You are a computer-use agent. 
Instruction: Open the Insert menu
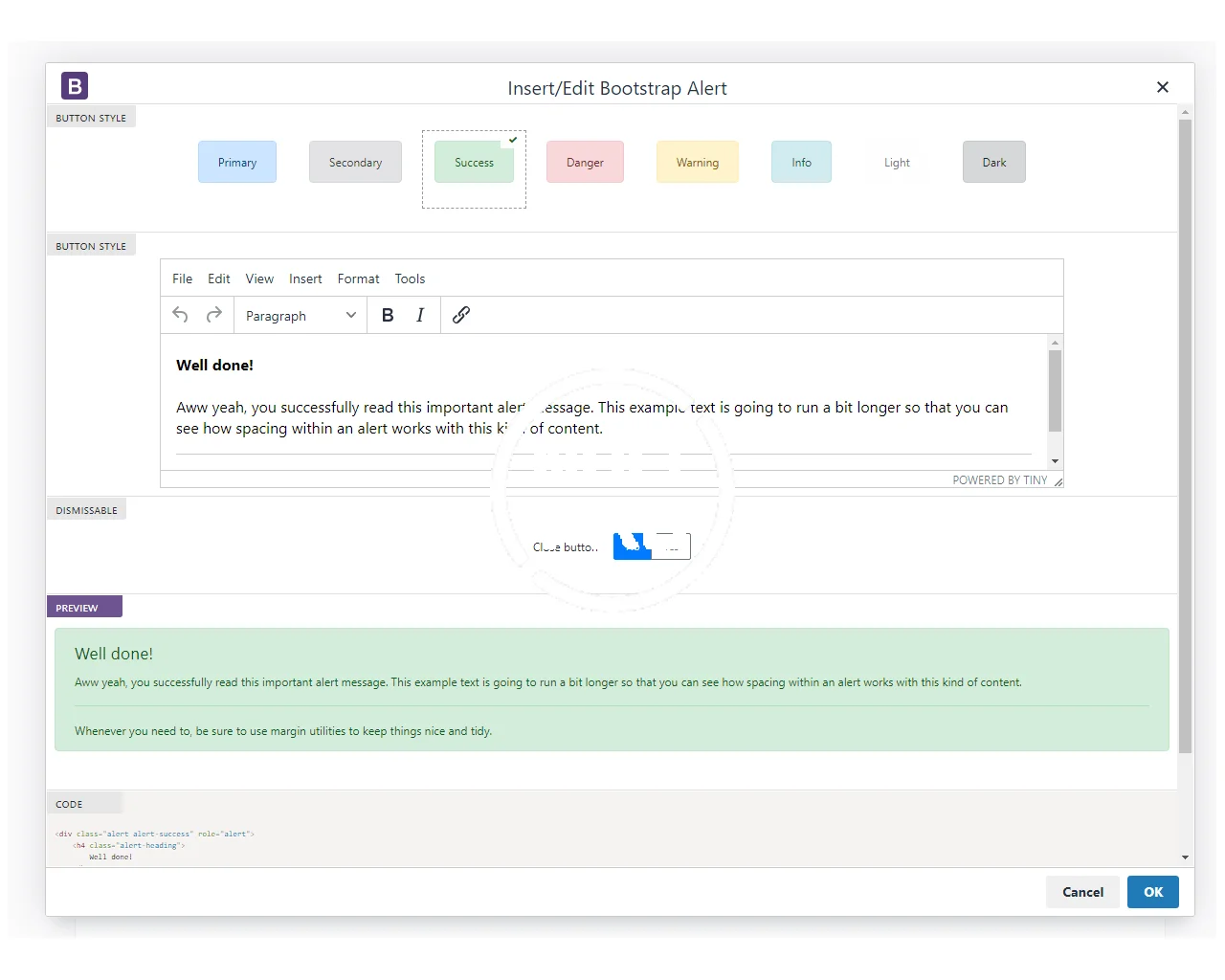point(305,278)
